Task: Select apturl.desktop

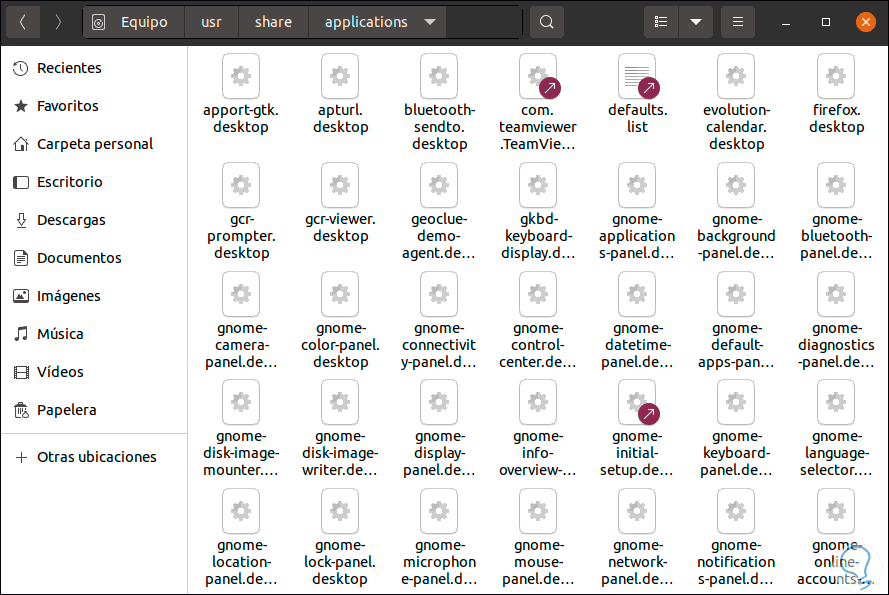Action: pyautogui.click(x=340, y=76)
